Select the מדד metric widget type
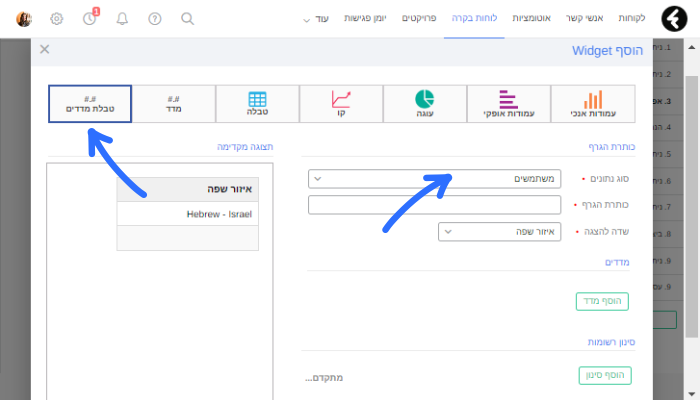This screenshot has width=700, height=400. tap(174, 104)
